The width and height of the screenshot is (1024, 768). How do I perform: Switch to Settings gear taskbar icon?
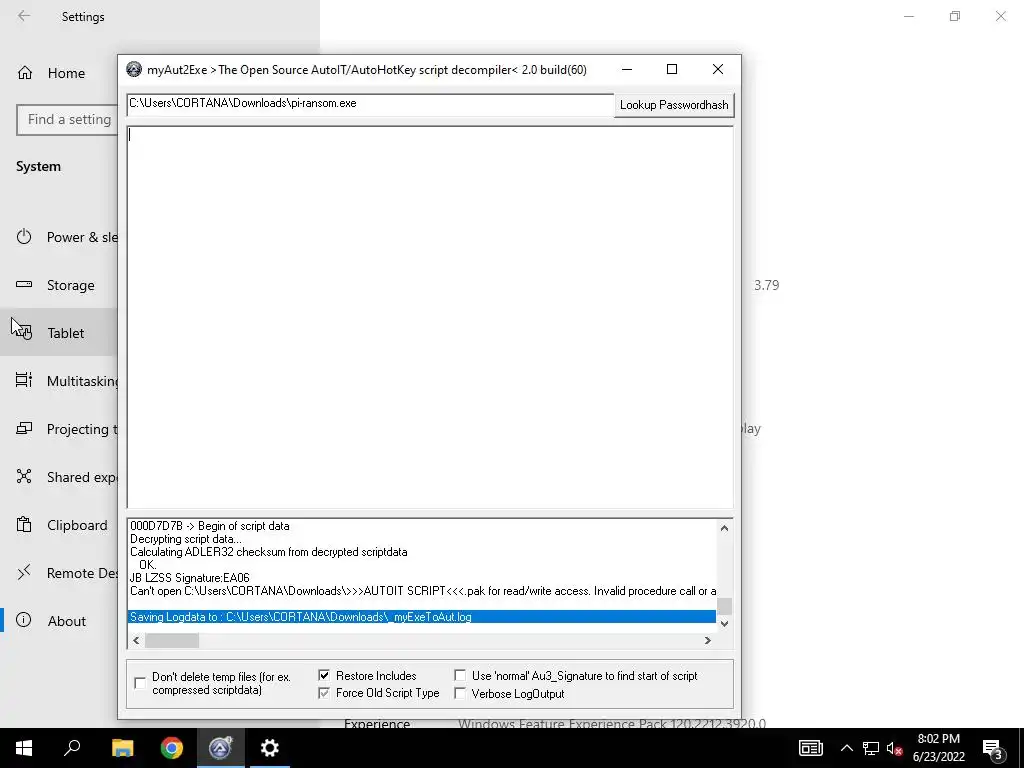[270, 748]
